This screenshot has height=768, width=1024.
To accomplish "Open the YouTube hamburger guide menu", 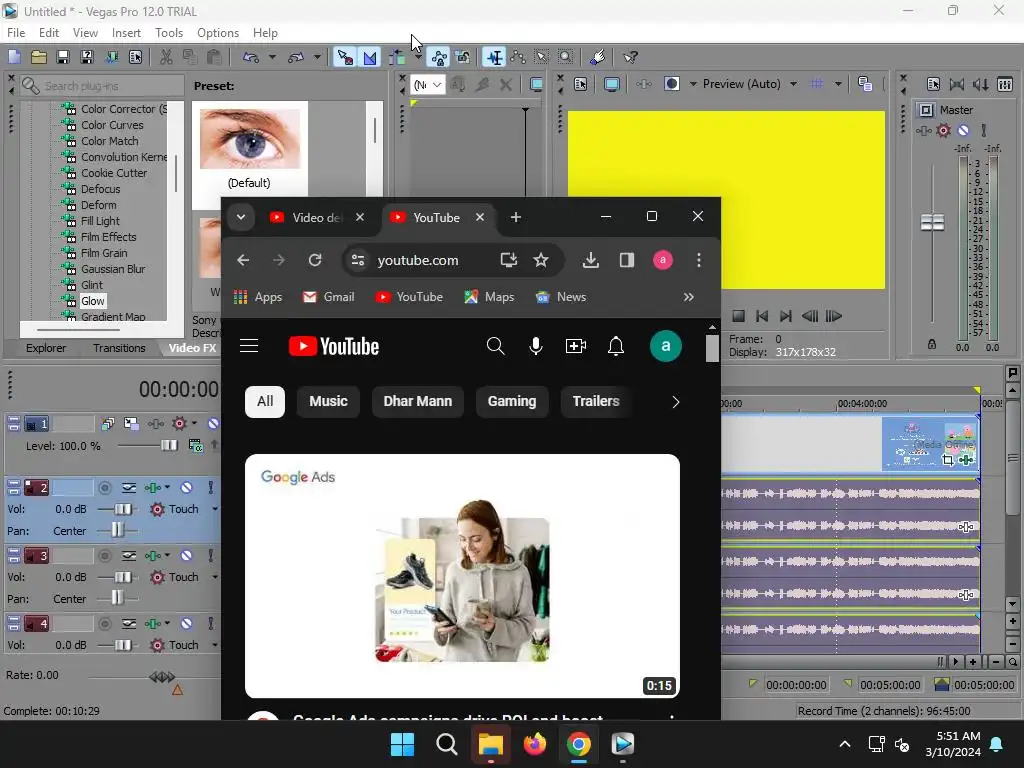I will click(249, 346).
